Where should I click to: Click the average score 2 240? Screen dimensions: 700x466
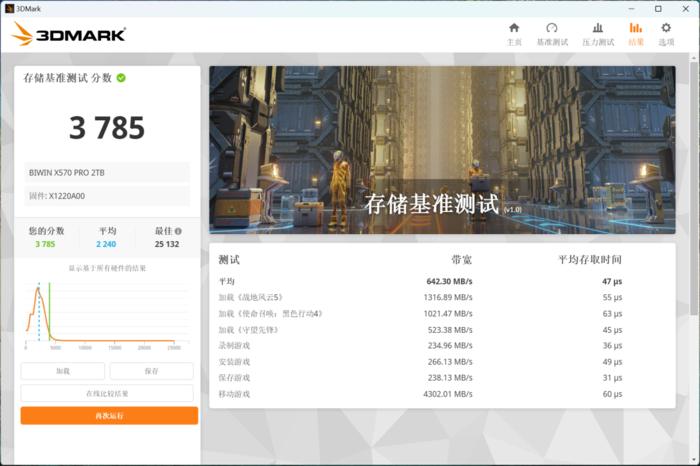point(106,244)
